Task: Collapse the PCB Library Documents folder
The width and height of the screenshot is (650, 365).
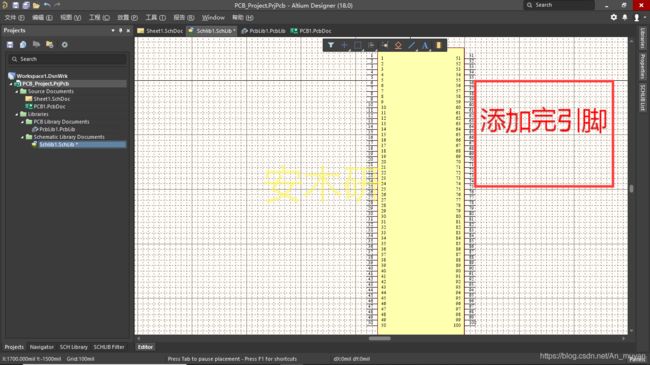Action: 22,122
